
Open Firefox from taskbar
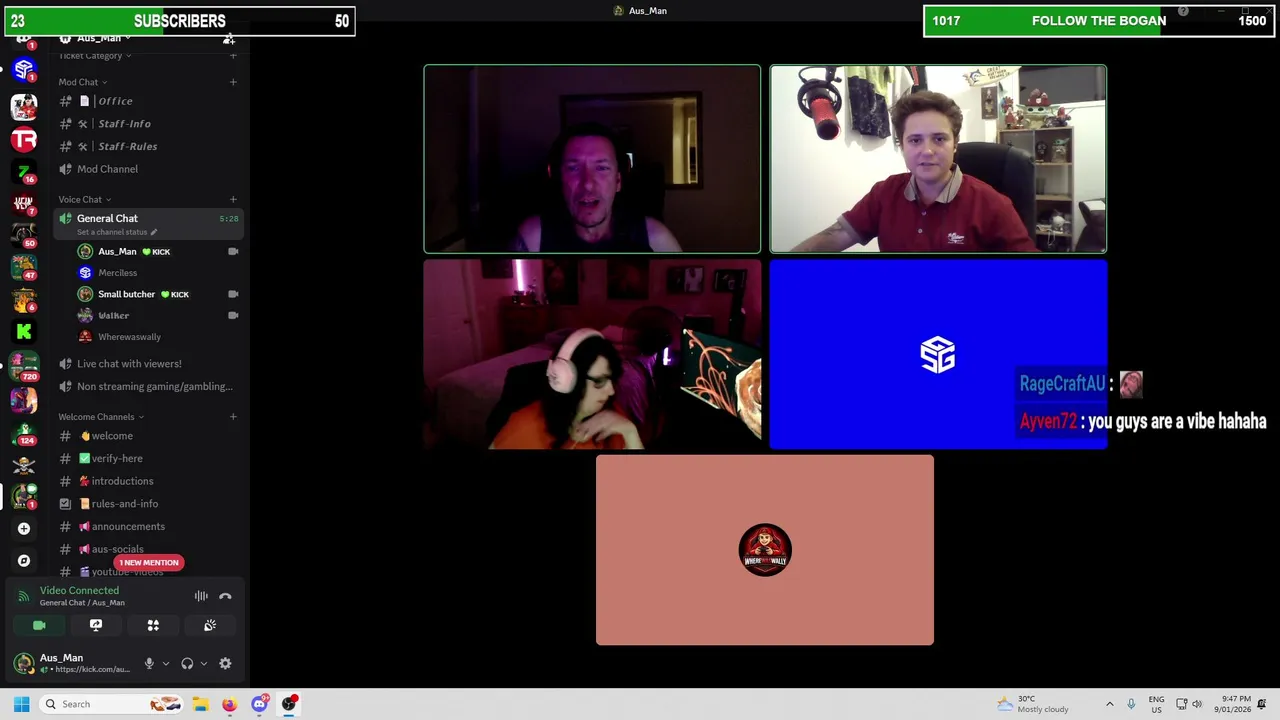point(229,704)
